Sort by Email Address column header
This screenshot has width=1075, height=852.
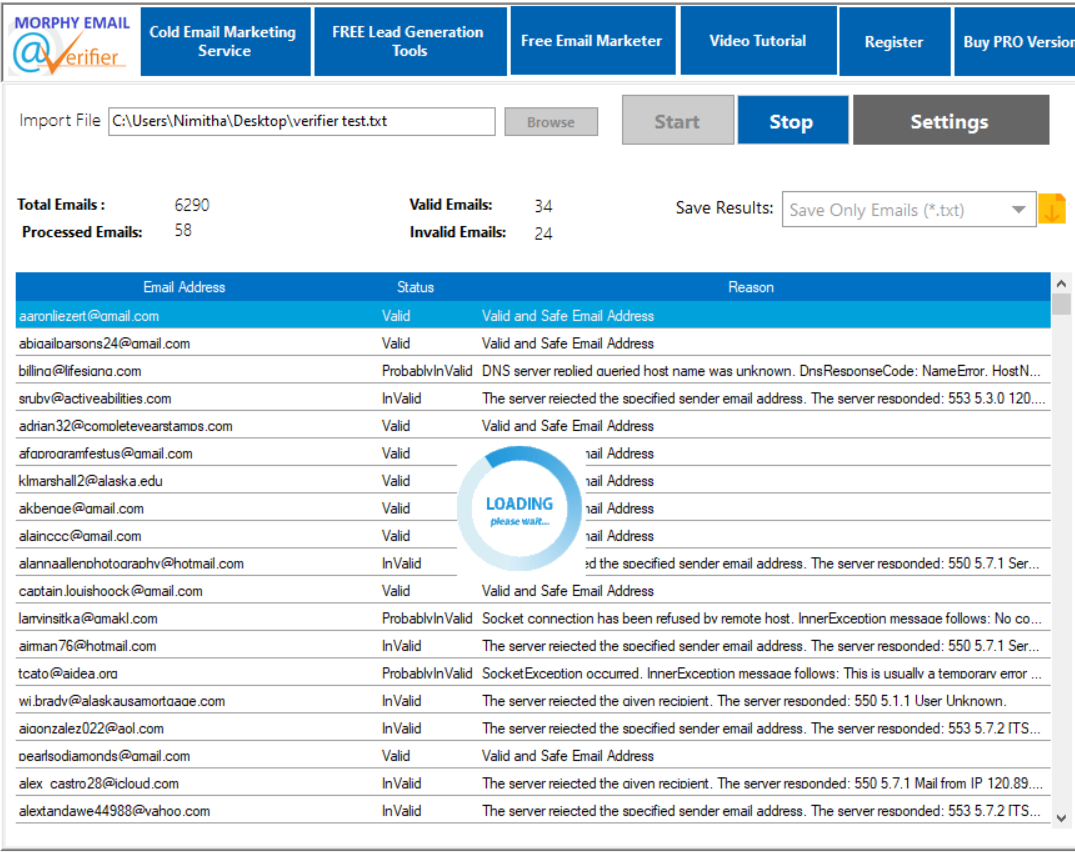click(x=184, y=287)
